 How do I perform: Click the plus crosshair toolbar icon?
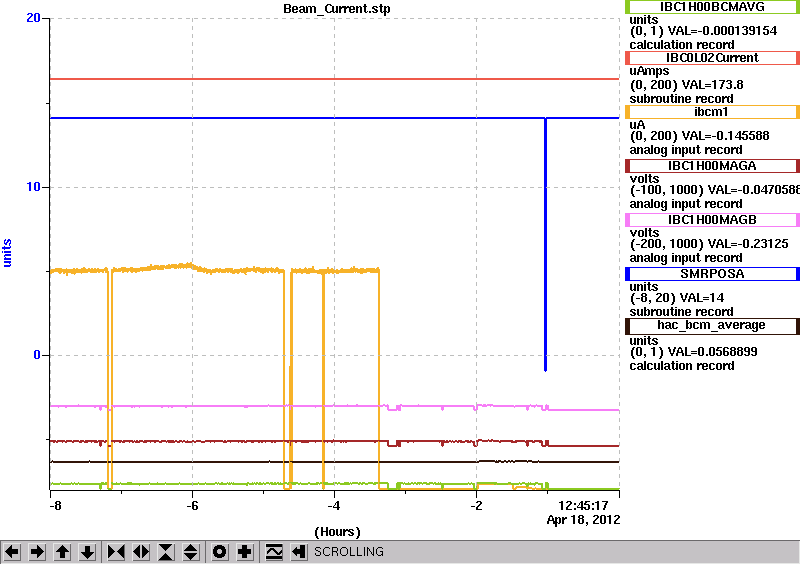[x=245, y=552]
